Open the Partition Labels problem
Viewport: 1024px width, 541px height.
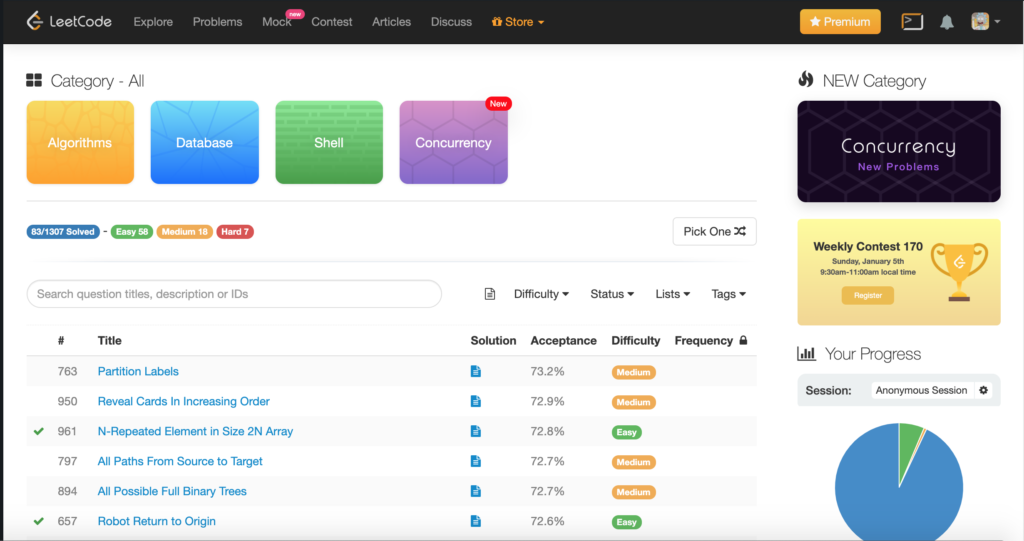pyautogui.click(x=138, y=371)
